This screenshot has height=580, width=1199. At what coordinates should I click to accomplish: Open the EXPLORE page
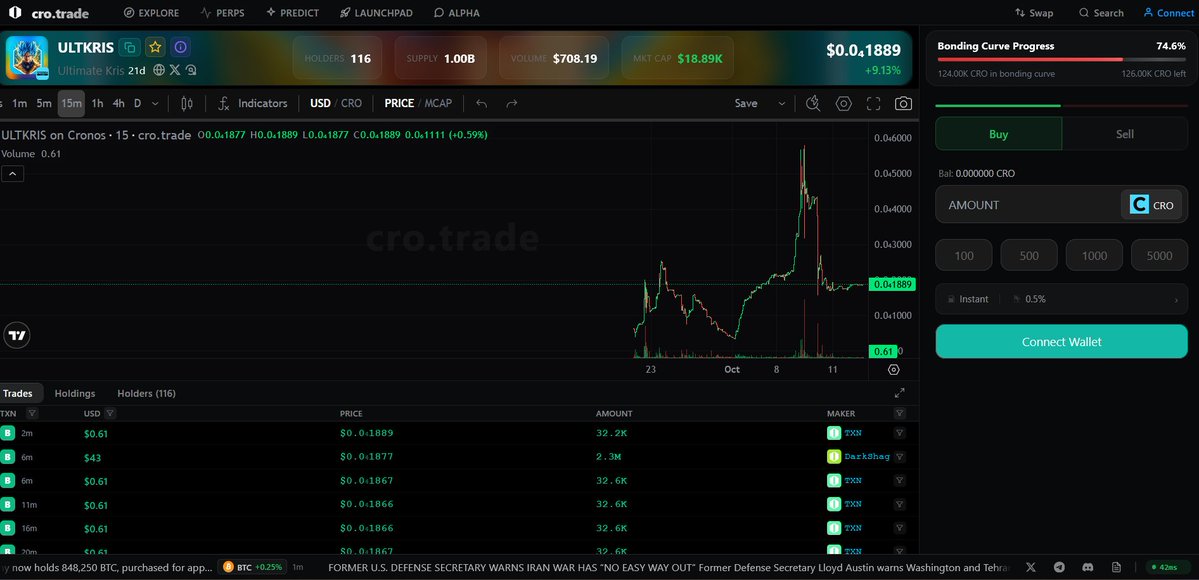151,13
